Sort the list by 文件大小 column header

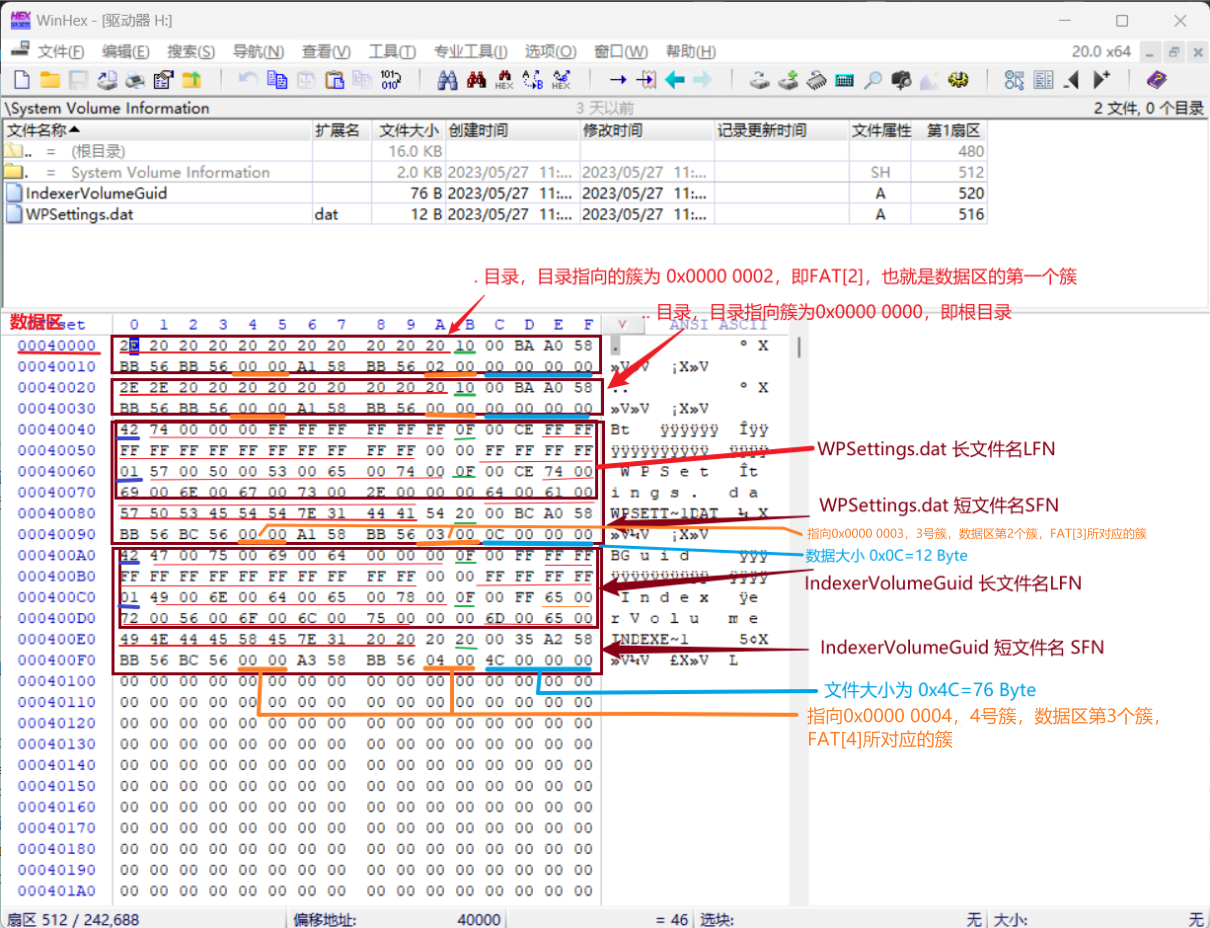pyautogui.click(x=409, y=130)
